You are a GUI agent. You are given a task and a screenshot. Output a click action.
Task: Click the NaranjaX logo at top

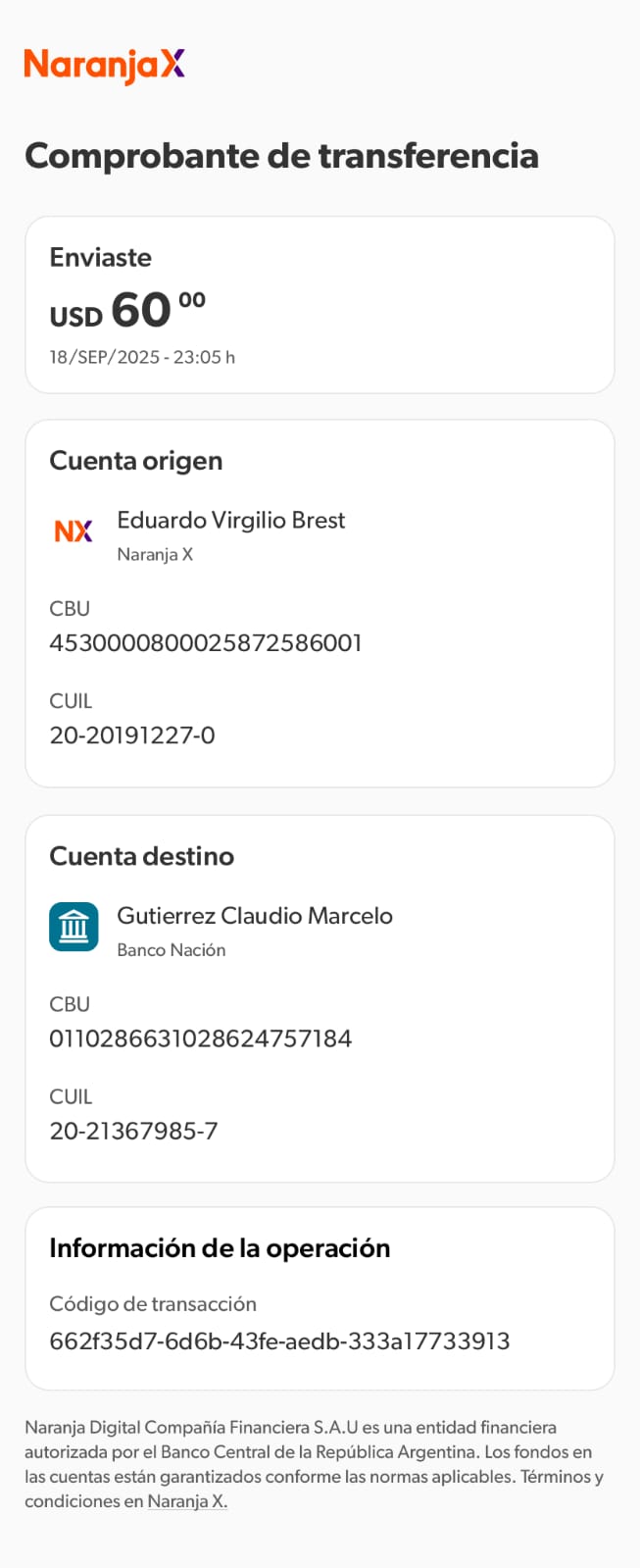tap(104, 65)
